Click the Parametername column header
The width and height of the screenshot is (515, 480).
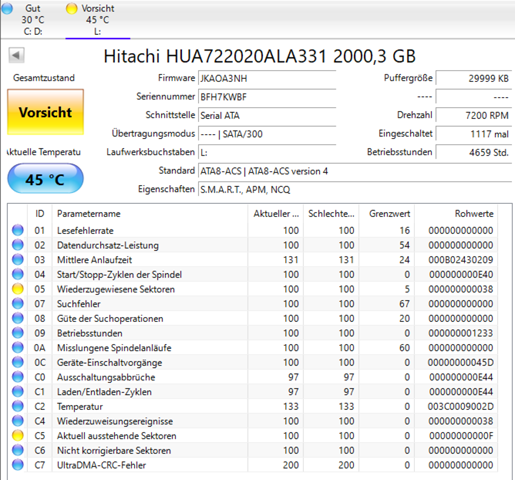click(150, 213)
